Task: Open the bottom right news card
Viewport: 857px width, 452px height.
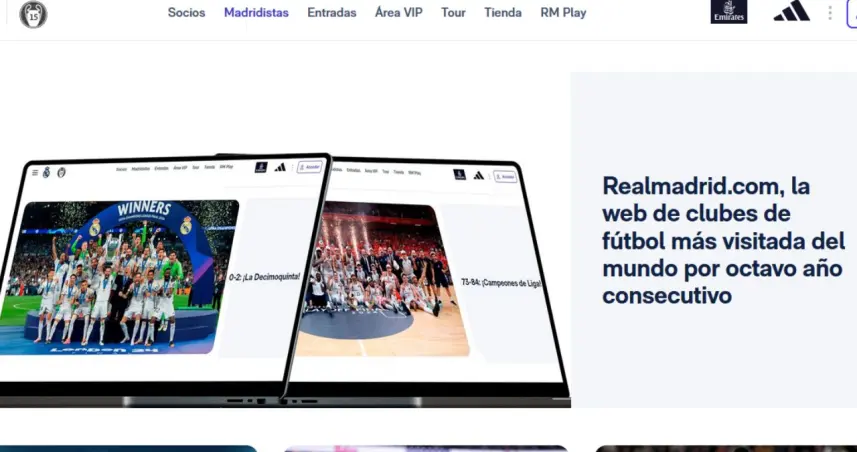Action: click(x=725, y=448)
